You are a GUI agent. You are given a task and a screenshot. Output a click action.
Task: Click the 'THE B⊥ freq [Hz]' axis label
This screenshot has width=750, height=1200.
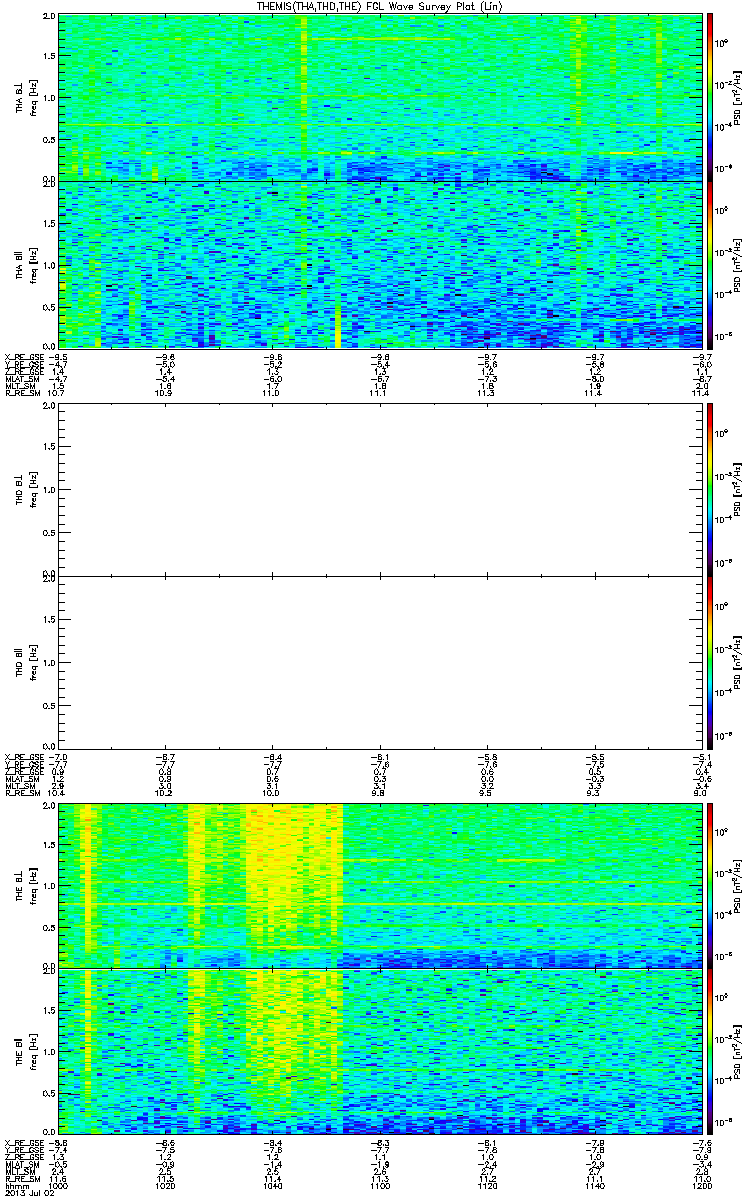(x=25, y=885)
